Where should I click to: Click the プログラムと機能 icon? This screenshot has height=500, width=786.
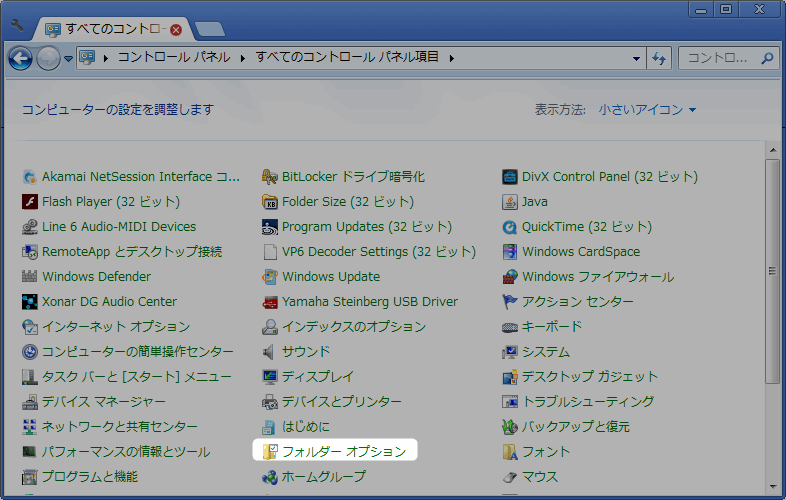(30, 477)
